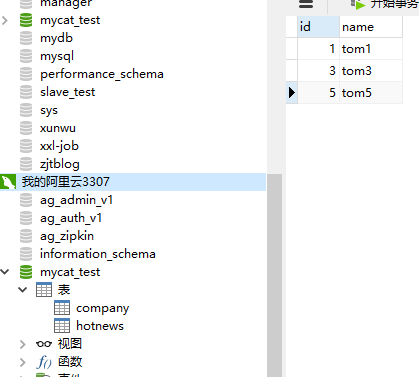Click the 我的阿里云3307 connection icon

pyautogui.click(x=8, y=182)
